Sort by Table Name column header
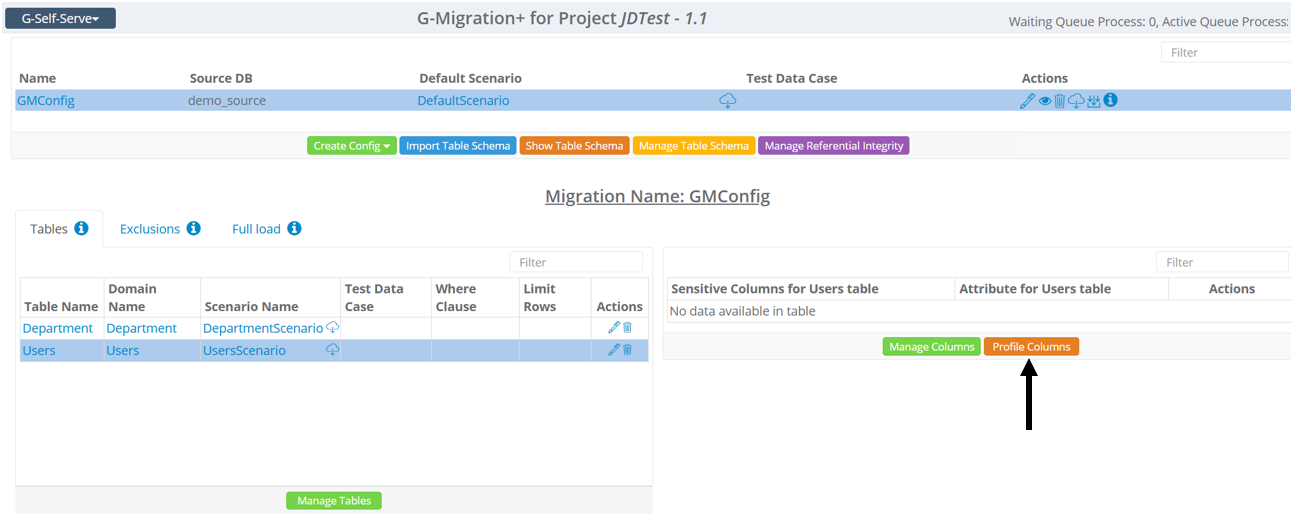The height and width of the screenshot is (516, 1291). [61, 306]
